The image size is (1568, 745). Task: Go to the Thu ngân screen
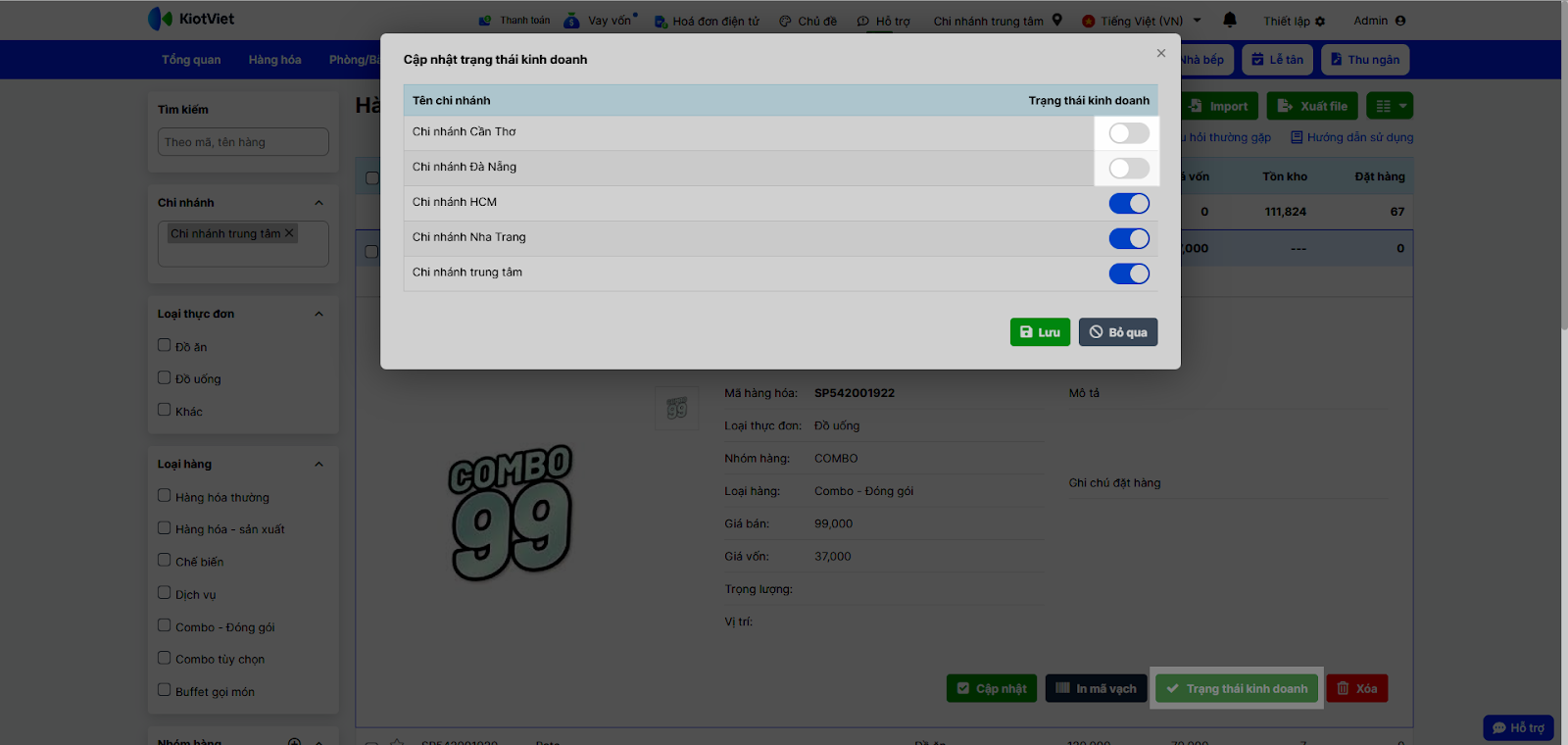1364,60
